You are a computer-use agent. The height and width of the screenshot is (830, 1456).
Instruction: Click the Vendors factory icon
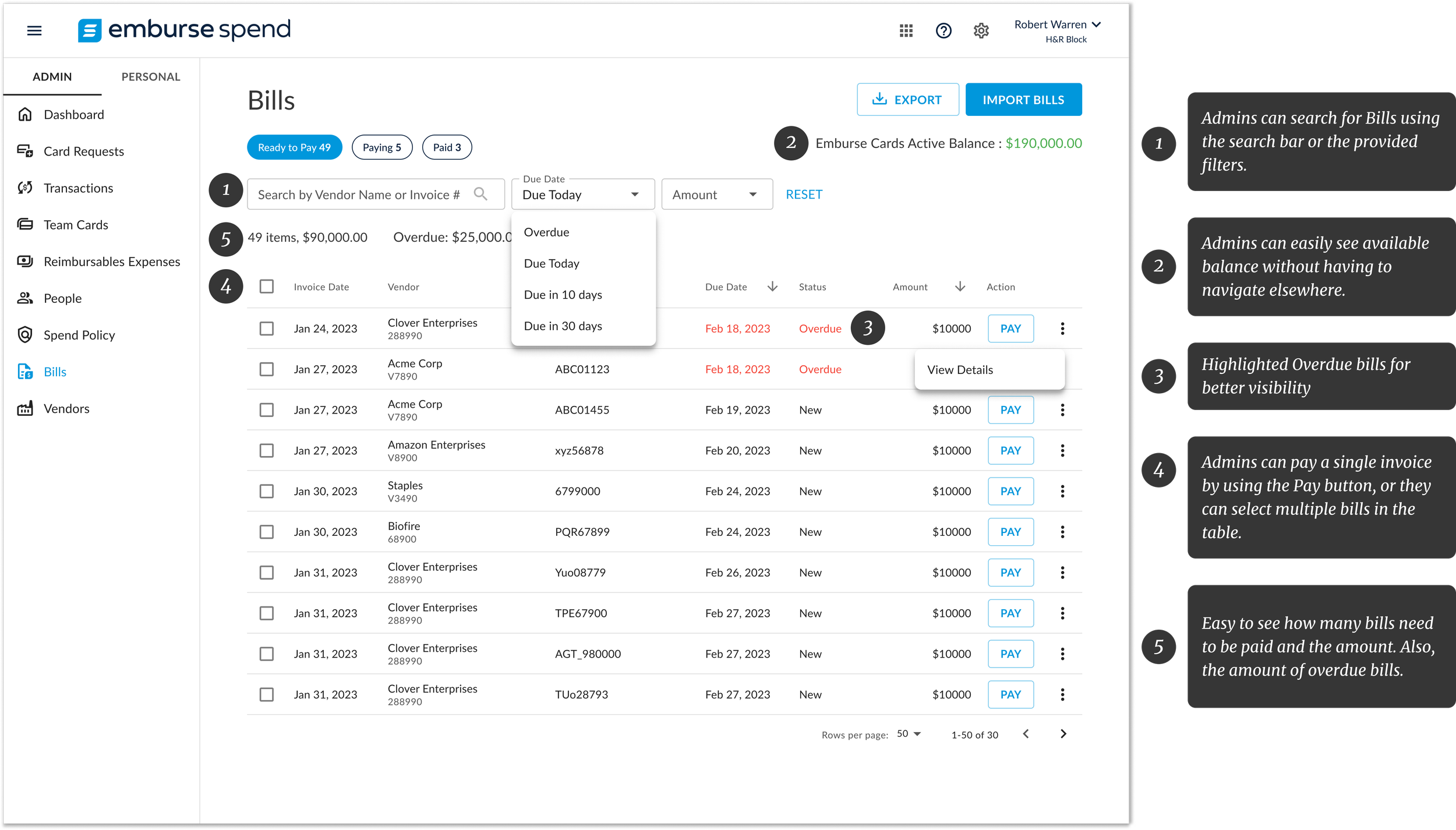click(24, 408)
